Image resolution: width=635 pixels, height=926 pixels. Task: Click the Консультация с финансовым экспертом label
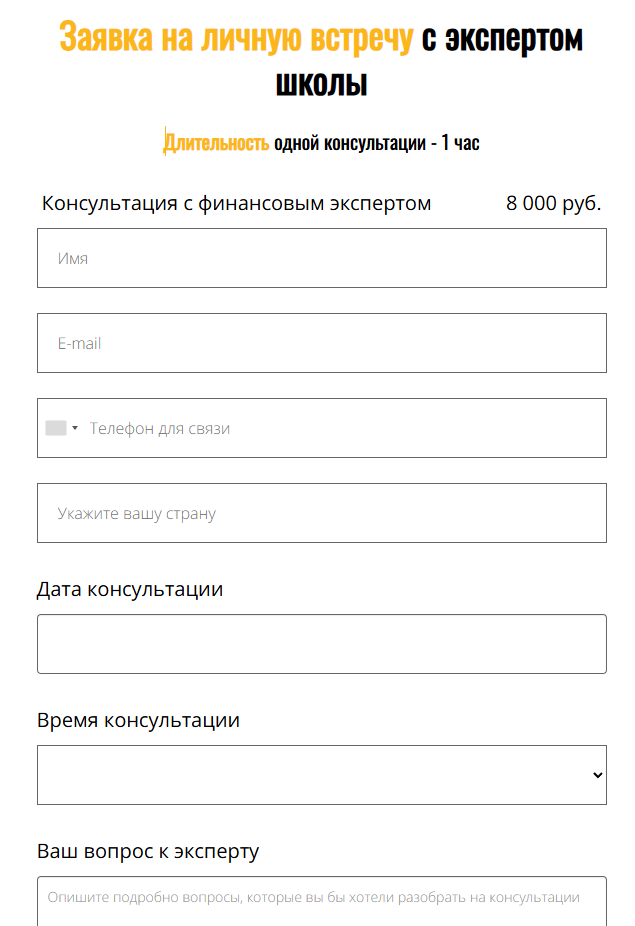coord(236,204)
